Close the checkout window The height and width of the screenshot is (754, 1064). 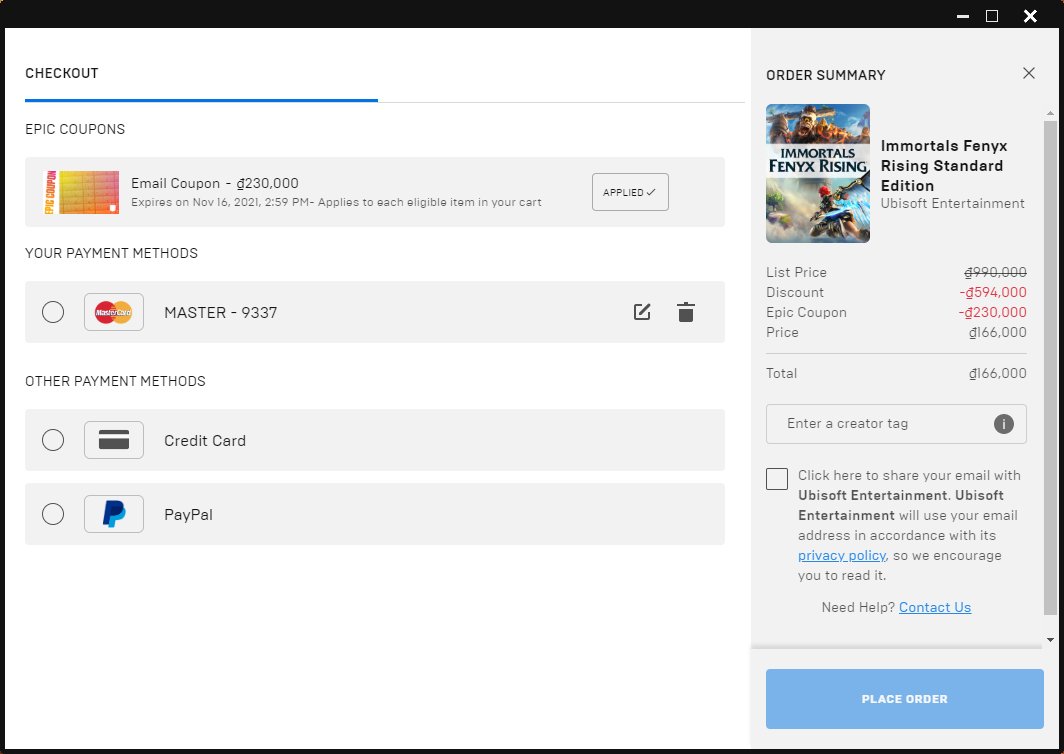pyautogui.click(x=1030, y=16)
